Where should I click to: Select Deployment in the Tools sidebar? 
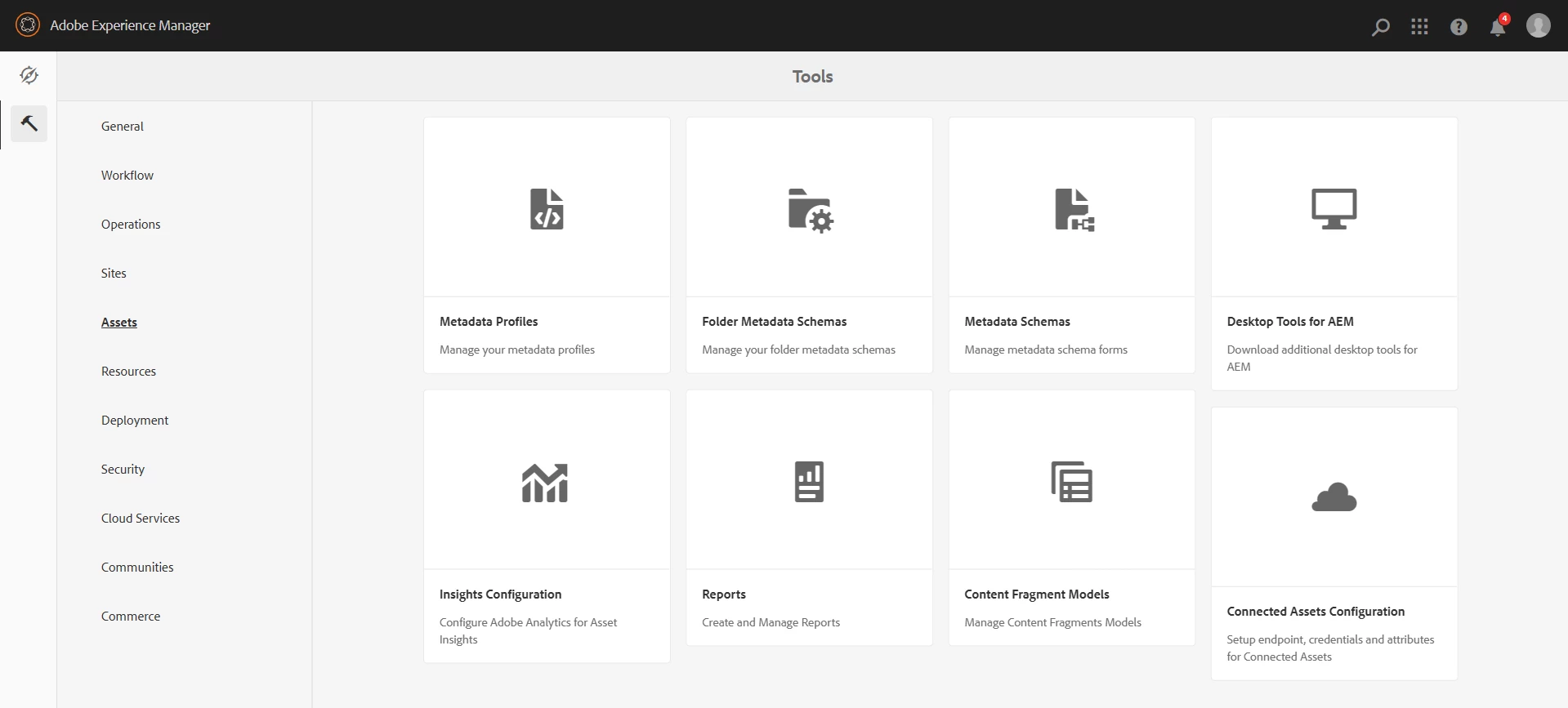point(135,421)
